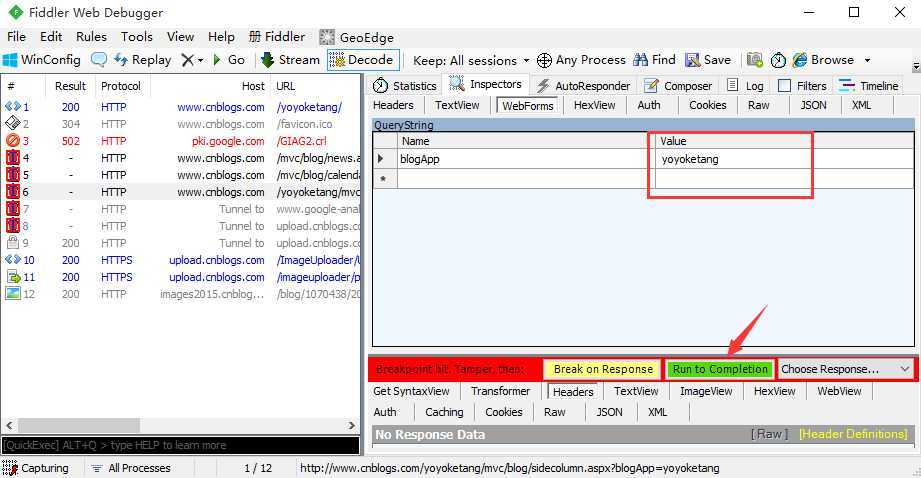This screenshot has height=478, width=921.
Task: Open the Edit menu
Action: [x=51, y=36]
